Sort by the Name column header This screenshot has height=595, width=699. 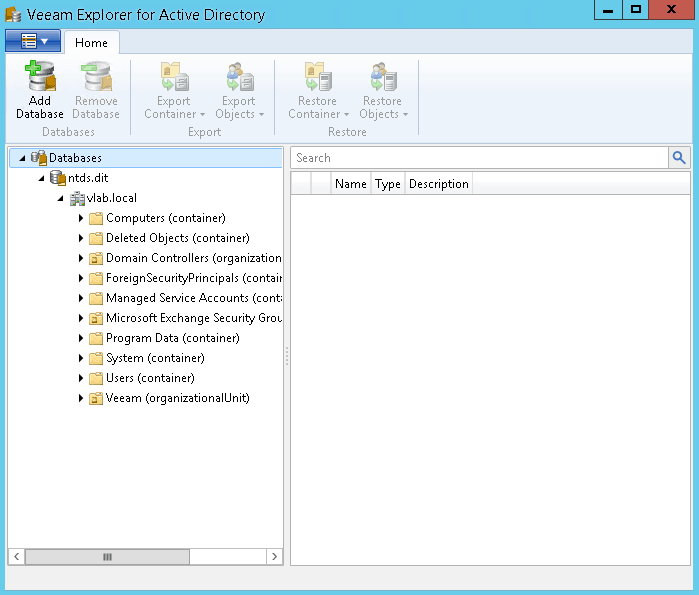351,184
